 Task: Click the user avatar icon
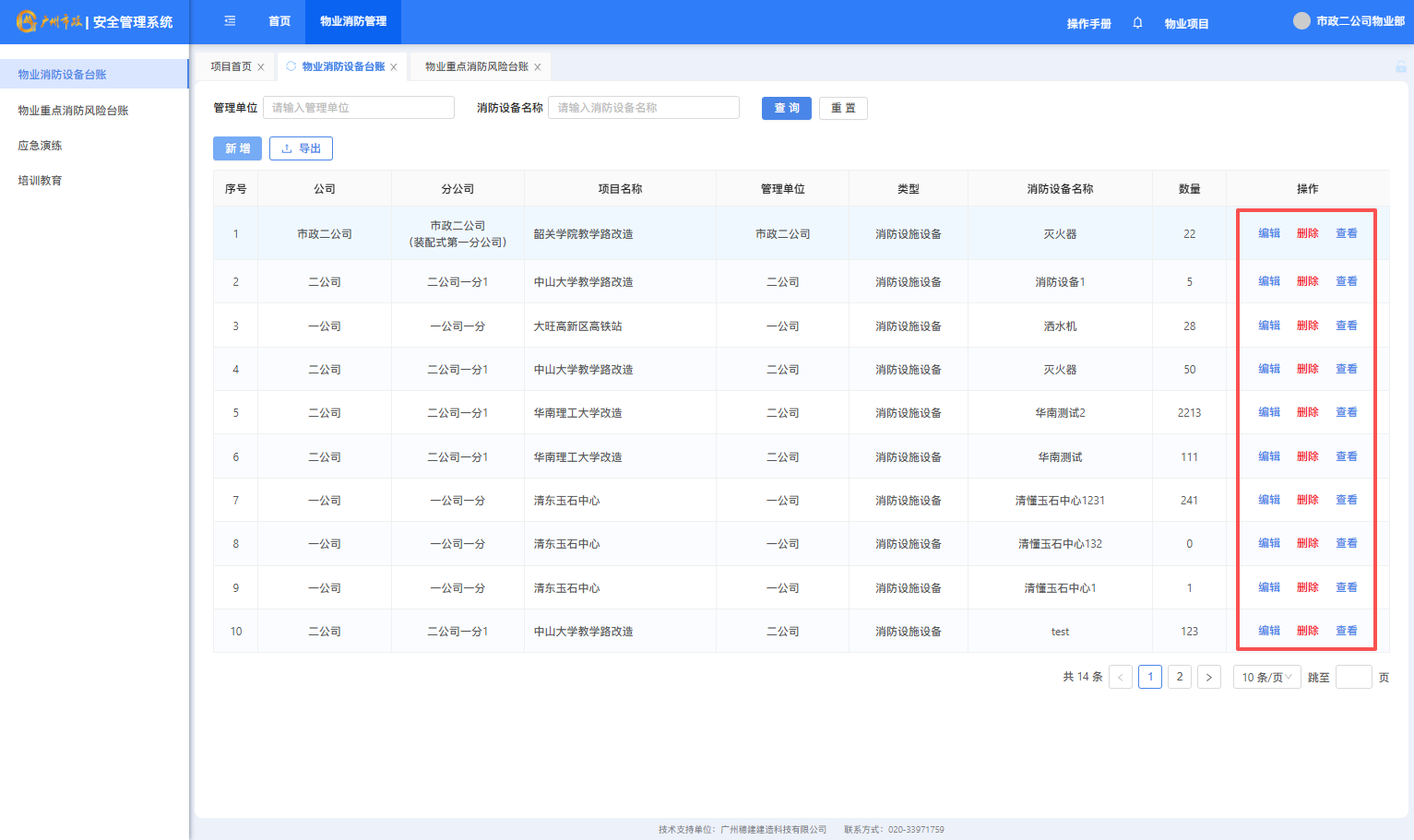point(1301,21)
